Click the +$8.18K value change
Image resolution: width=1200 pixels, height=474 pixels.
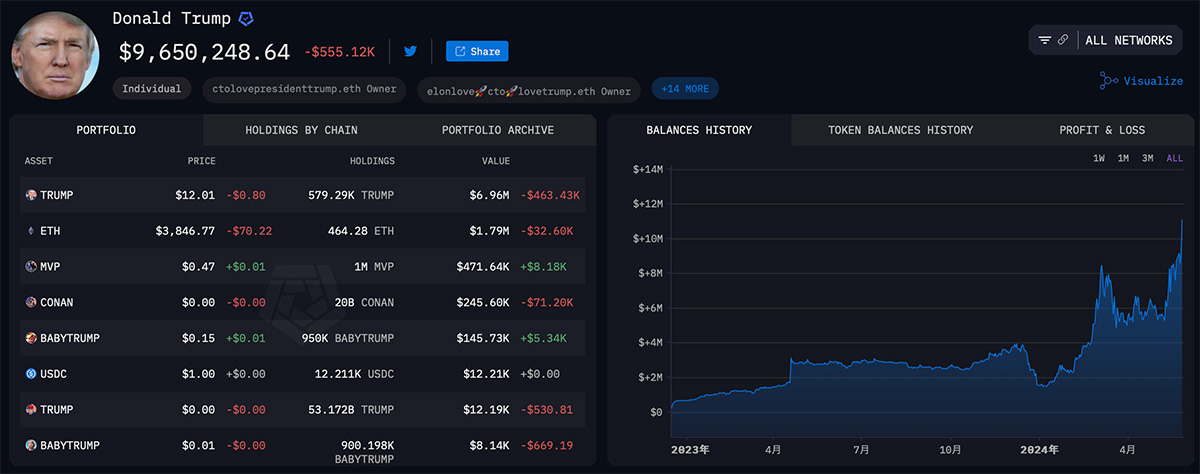(543, 267)
